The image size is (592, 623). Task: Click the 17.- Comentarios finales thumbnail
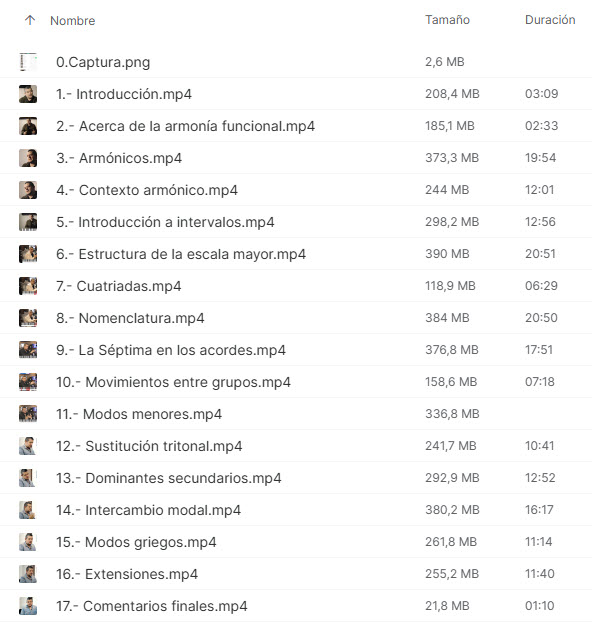(28, 606)
